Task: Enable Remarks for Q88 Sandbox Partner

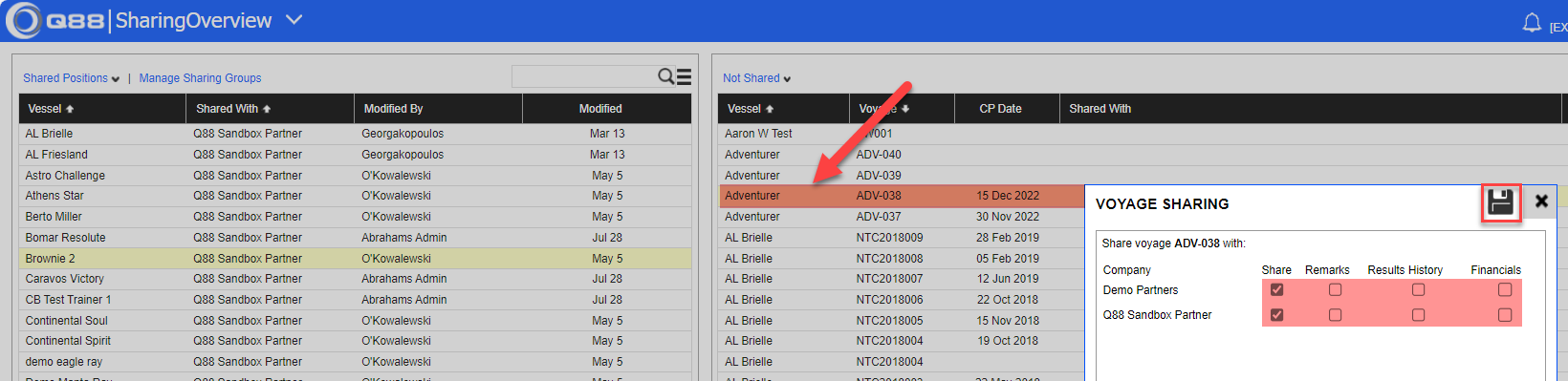Action: point(1336,314)
